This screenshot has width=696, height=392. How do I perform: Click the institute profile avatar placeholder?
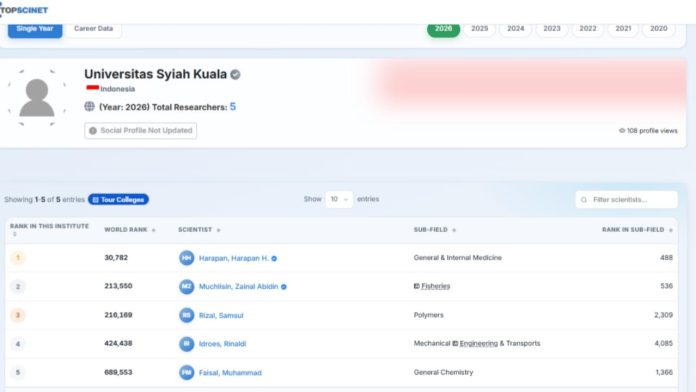[x=37, y=98]
